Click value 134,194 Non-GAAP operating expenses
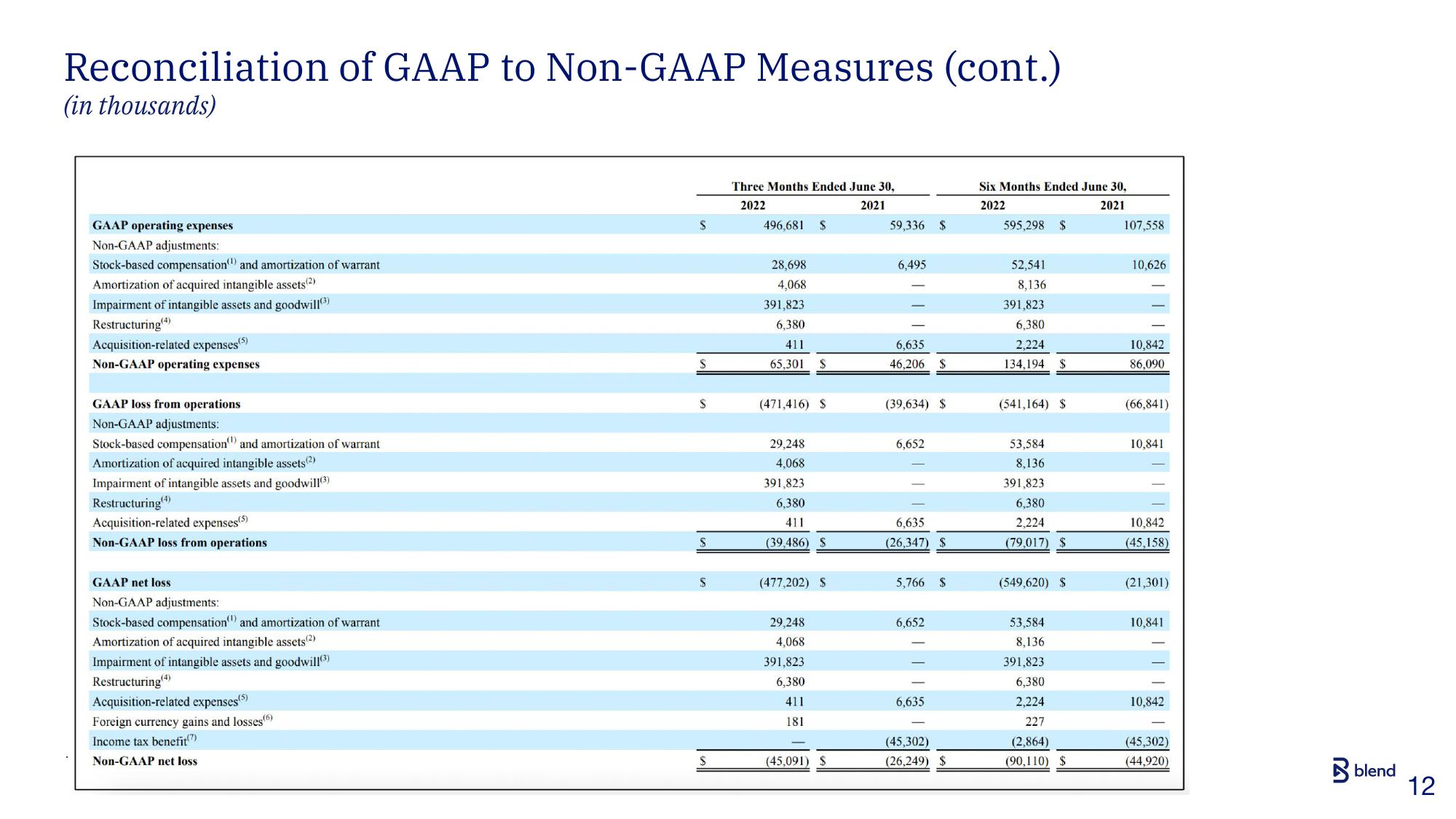Image resolution: width=1456 pixels, height=819 pixels. [x=1024, y=364]
